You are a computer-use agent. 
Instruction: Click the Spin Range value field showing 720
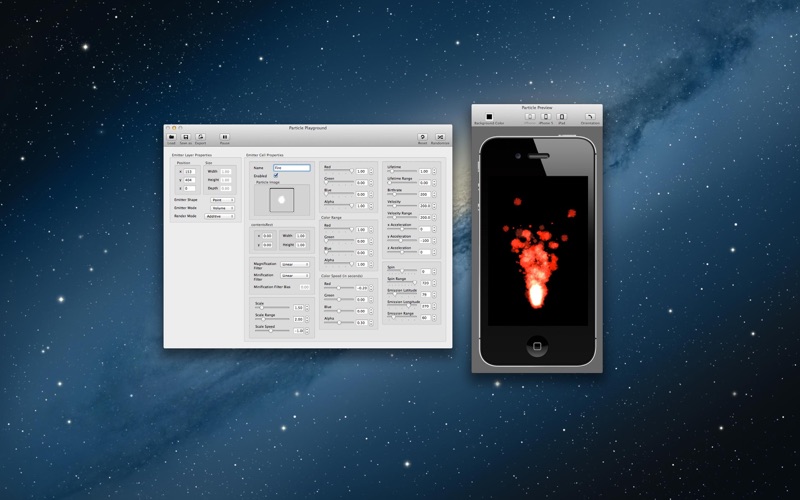coord(424,283)
